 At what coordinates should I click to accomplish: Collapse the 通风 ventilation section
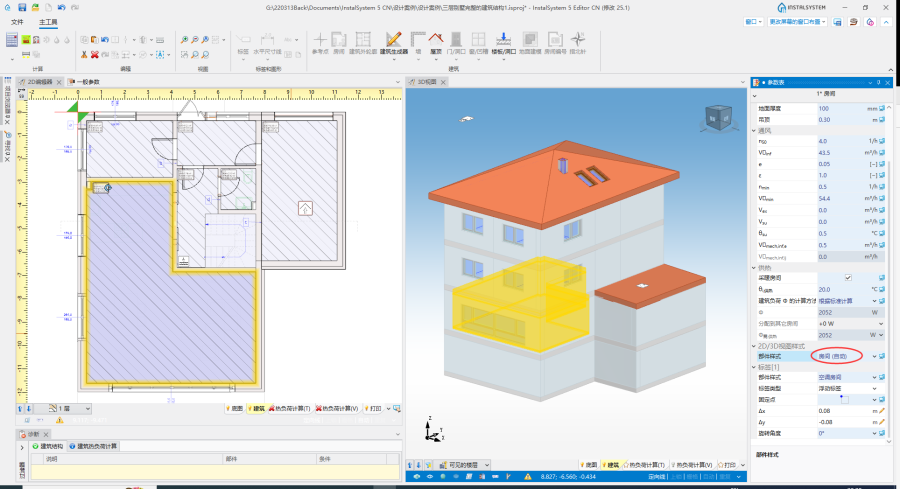click(x=755, y=130)
